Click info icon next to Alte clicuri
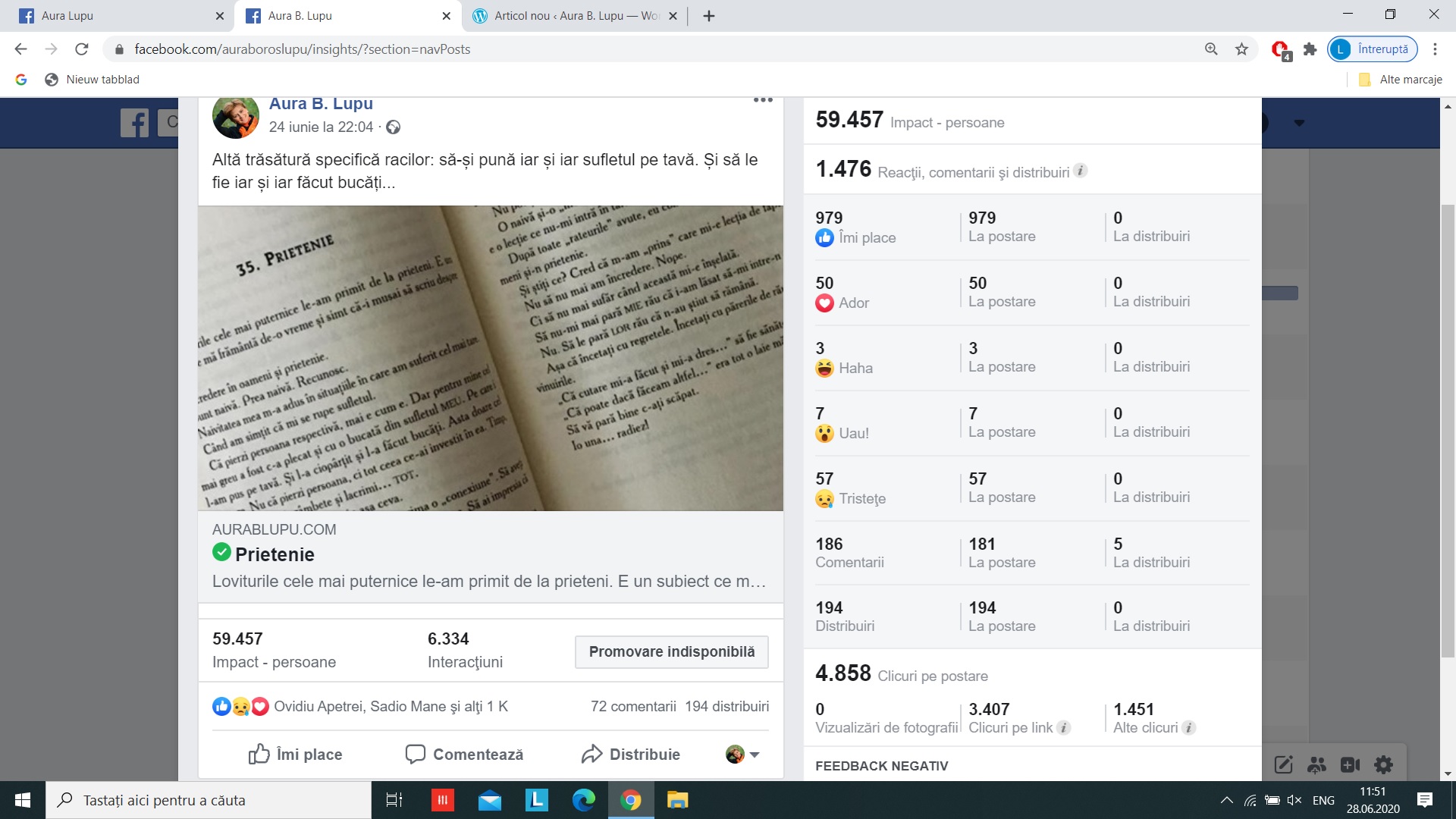Screen dimensions: 1456x819 coord(1189,728)
